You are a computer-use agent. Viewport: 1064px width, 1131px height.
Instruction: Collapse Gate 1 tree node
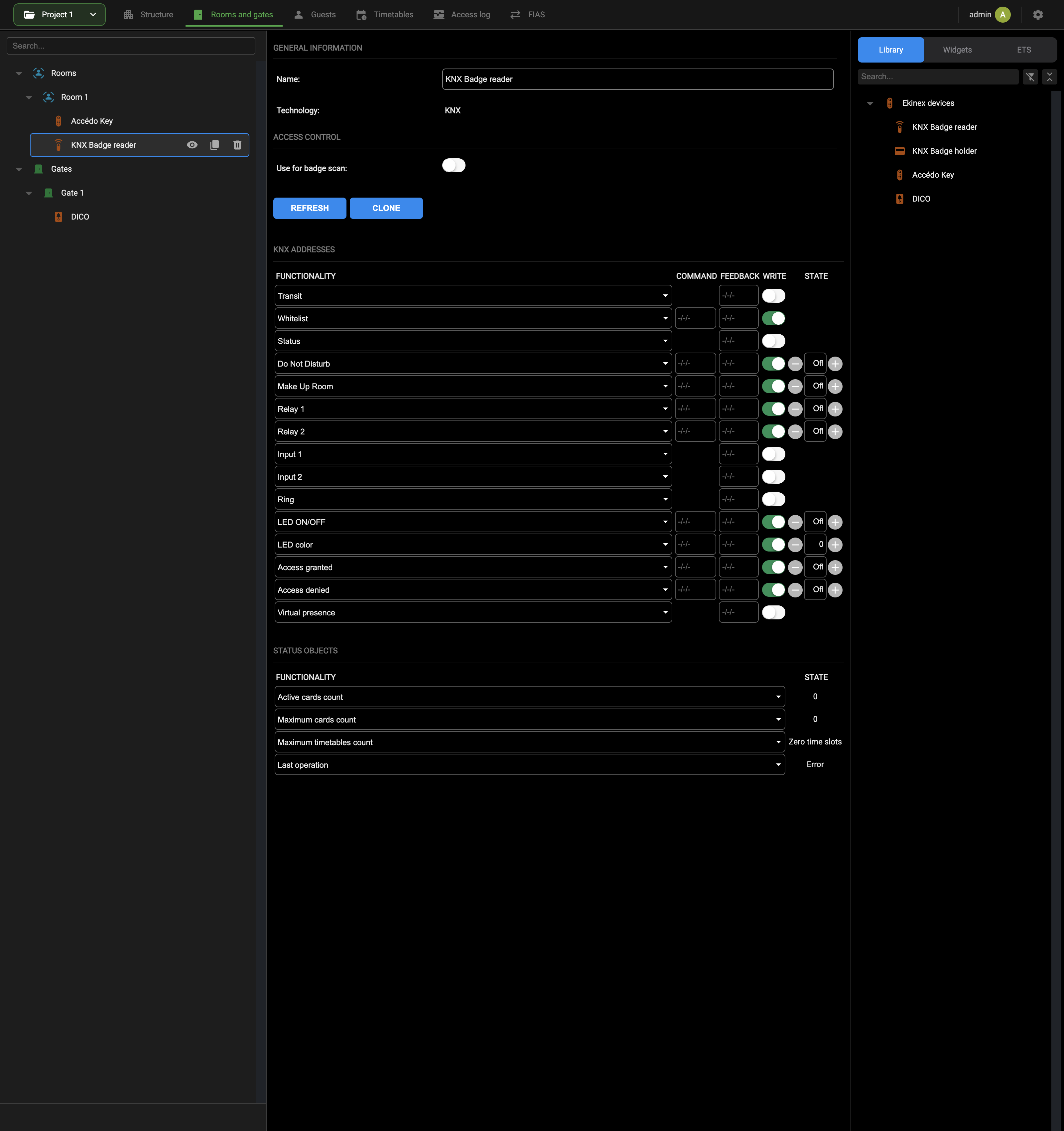29,193
